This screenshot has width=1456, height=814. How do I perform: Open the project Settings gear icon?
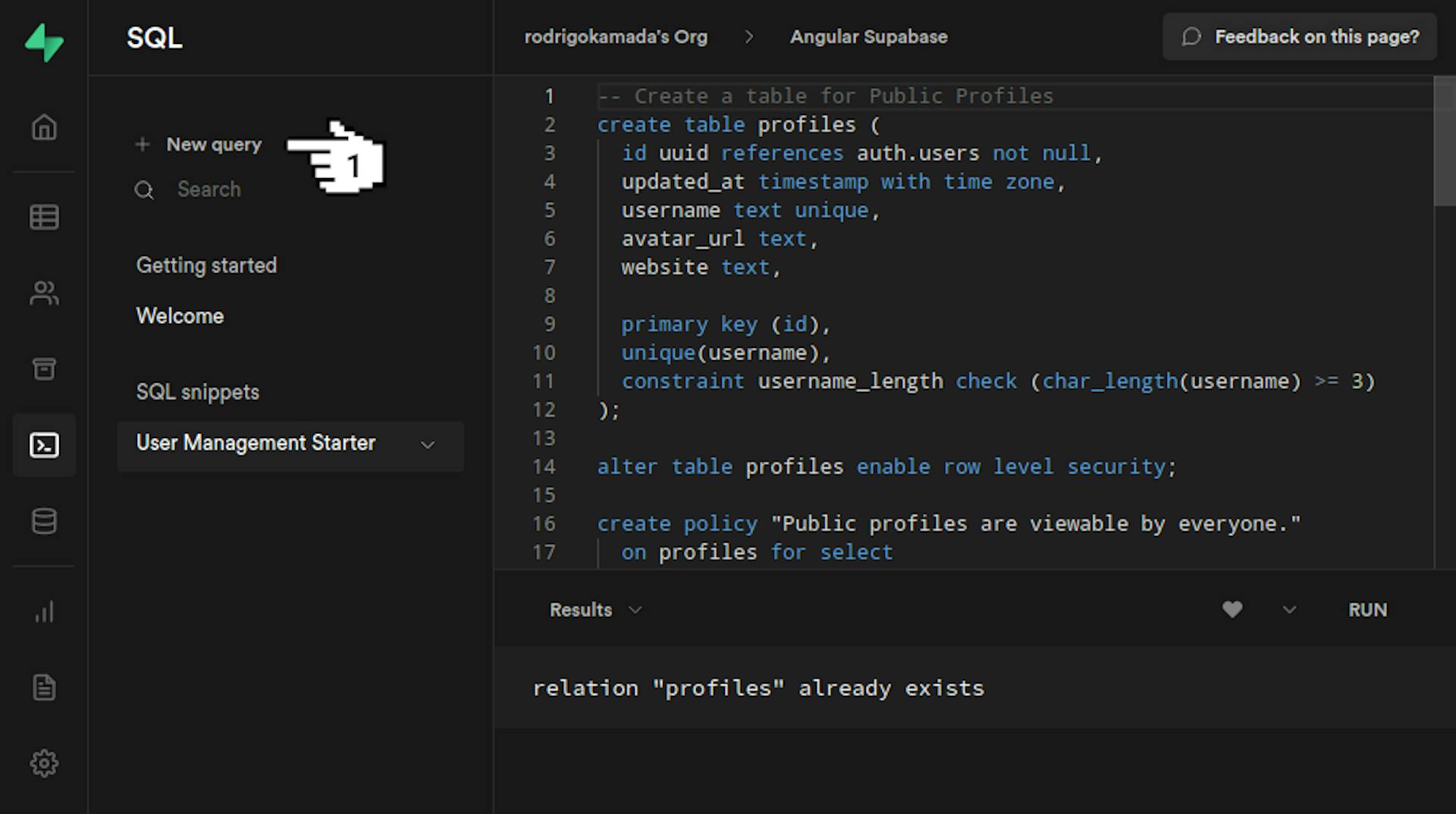pyautogui.click(x=44, y=763)
